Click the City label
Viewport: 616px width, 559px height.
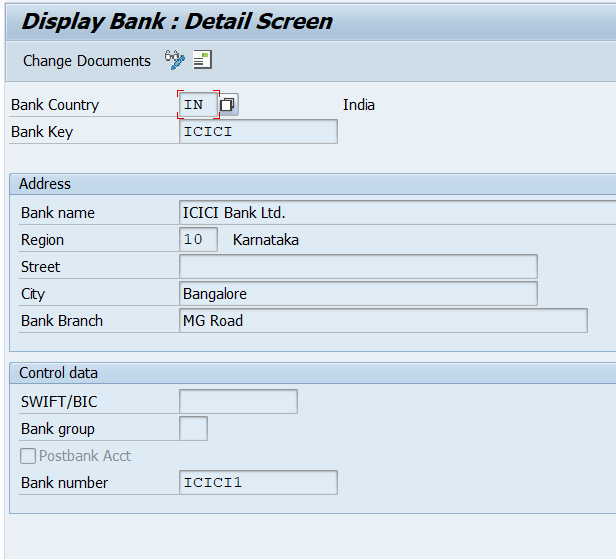click(33, 294)
